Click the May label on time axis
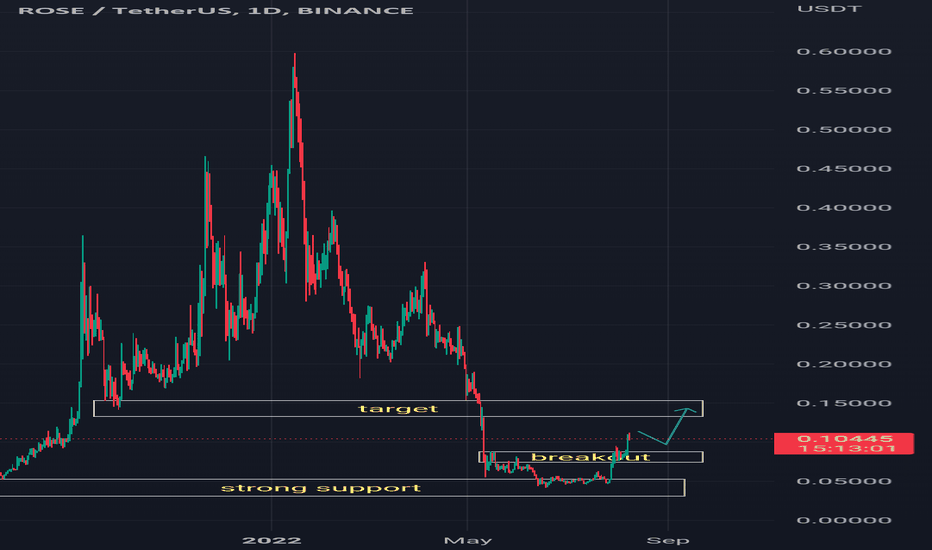This screenshot has height=550, width=932. coord(468,540)
